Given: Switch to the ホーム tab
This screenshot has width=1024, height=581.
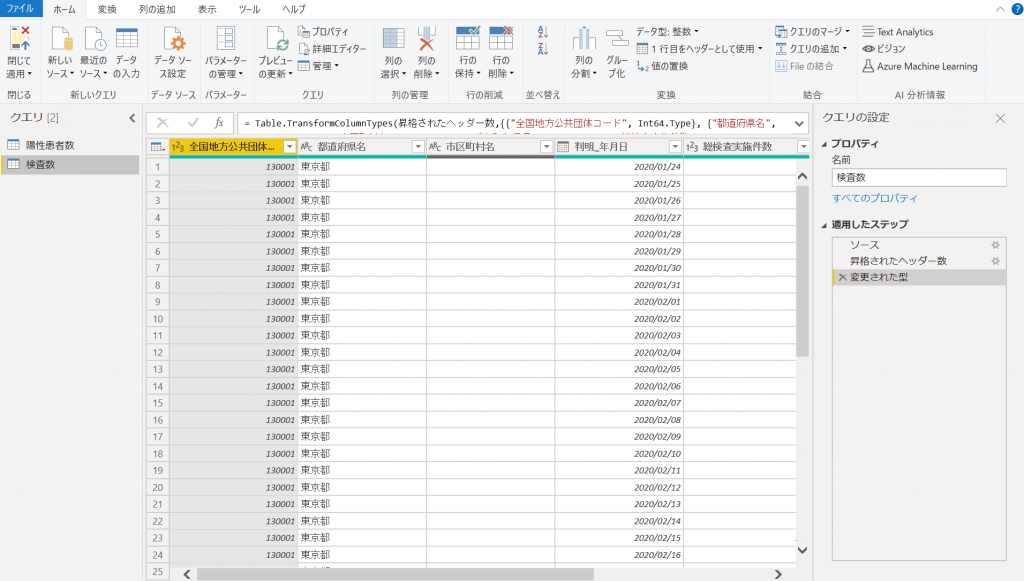Looking at the screenshot, I should pyautogui.click(x=64, y=9).
